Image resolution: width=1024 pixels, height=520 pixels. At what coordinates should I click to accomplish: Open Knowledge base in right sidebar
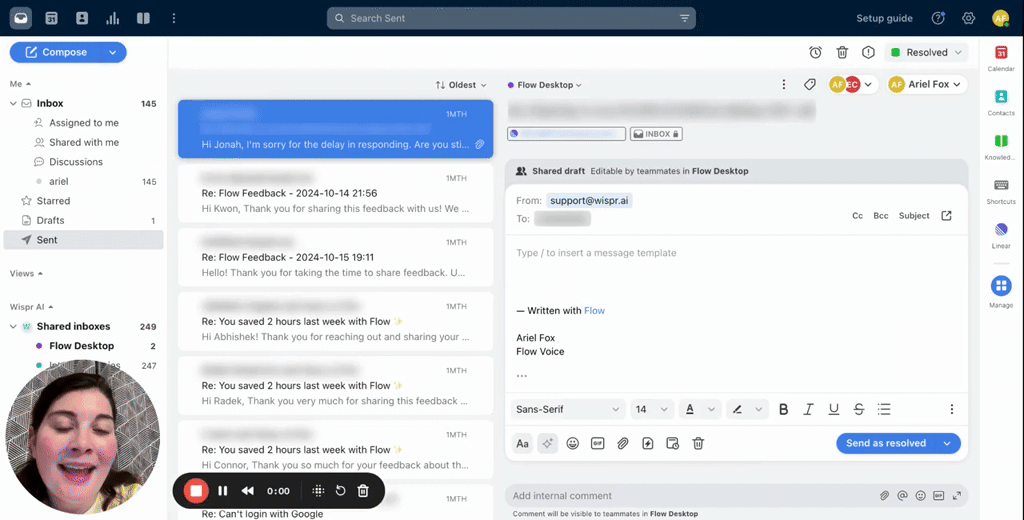click(x=1000, y=147)
